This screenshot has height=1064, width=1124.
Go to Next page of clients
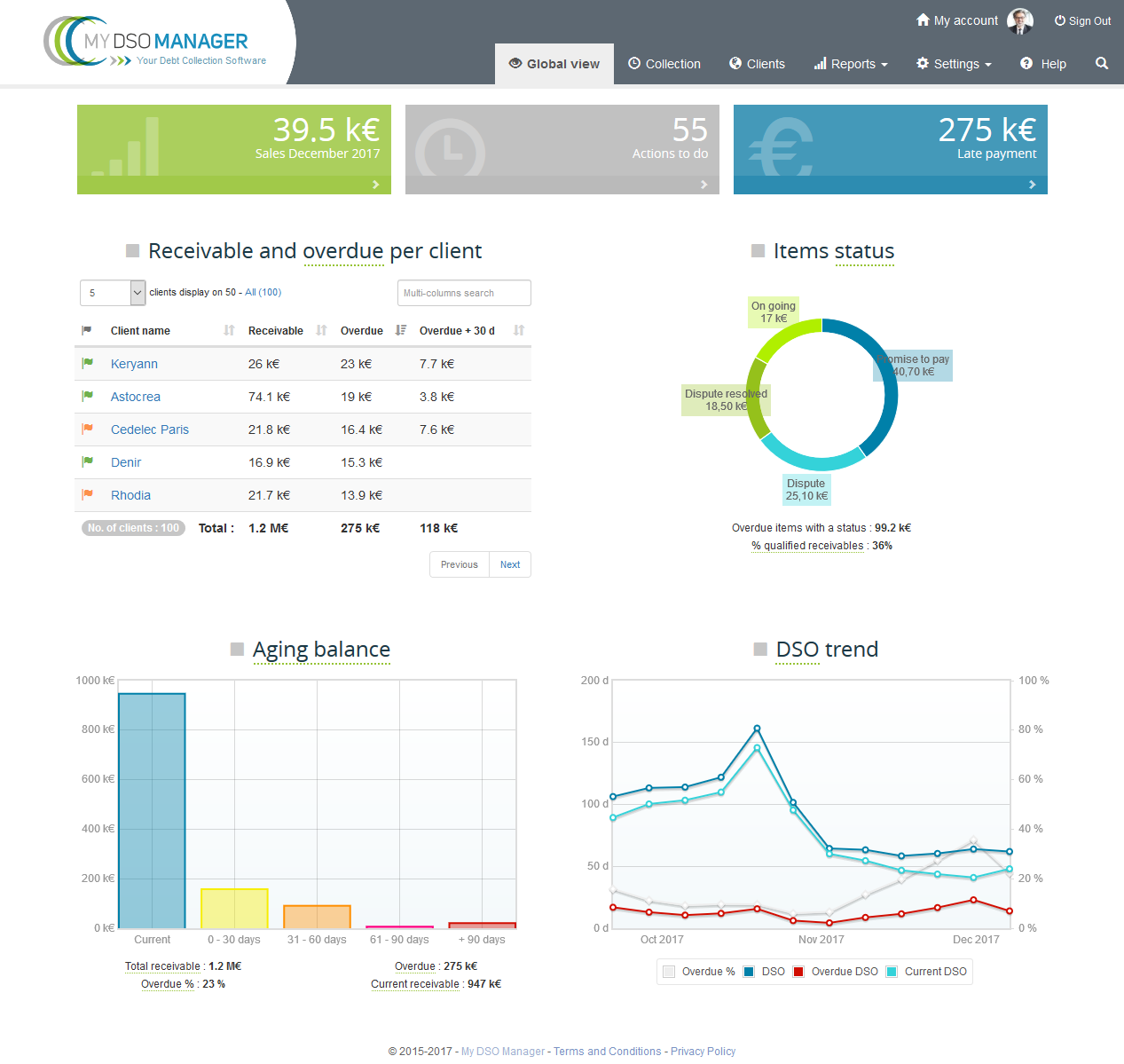[510, 564]
